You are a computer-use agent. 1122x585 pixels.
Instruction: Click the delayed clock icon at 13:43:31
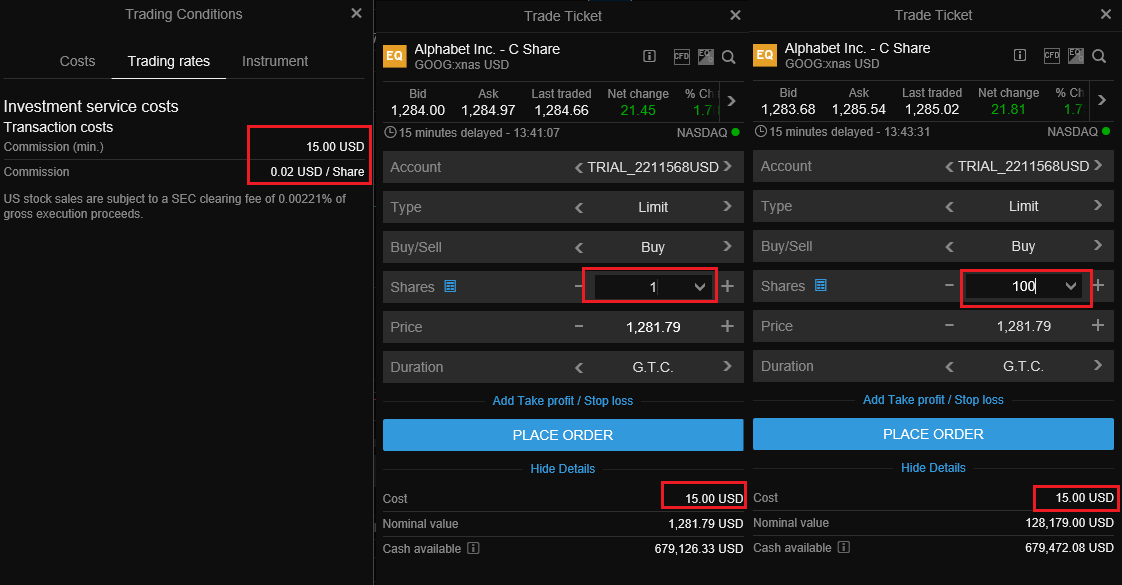click(x=761, y=132)
